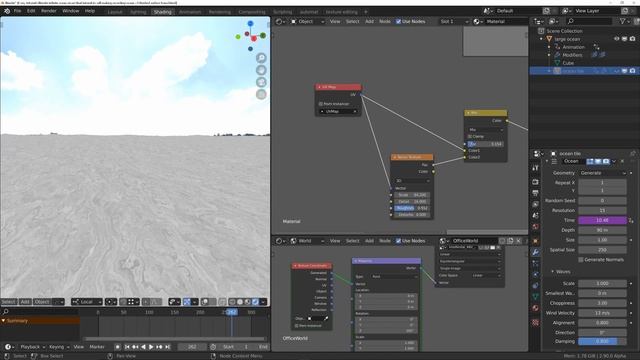This screenshot has height=360, width=640.
Task: Click the auto keying record button
Action: (117, 347)
